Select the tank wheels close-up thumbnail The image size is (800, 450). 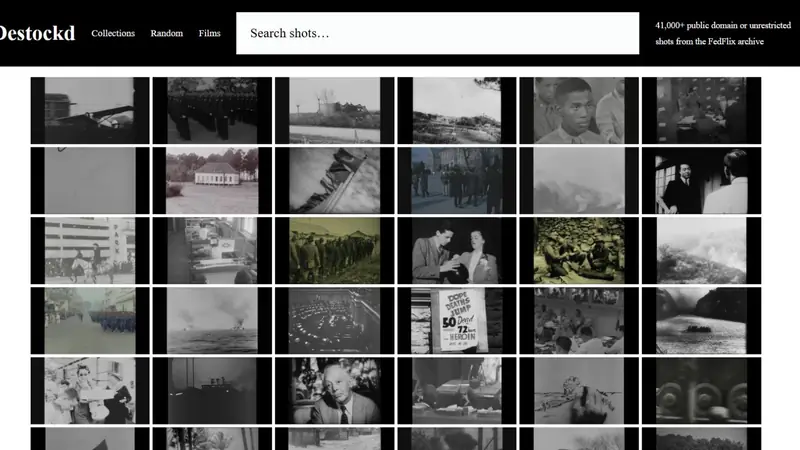coord(702,391)
